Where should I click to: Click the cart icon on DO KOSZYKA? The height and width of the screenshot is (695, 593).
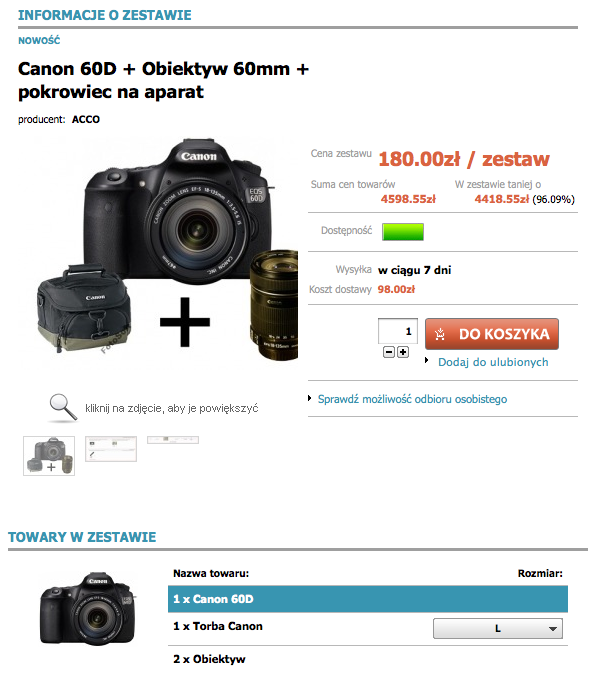click(x=440, y=334)
